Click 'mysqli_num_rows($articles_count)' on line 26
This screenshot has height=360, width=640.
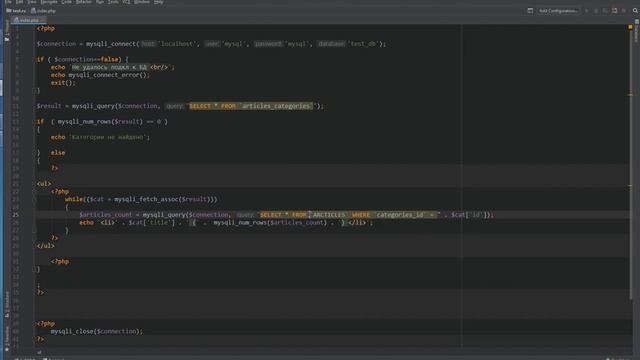pyautogui.click(x=270, y=222)
